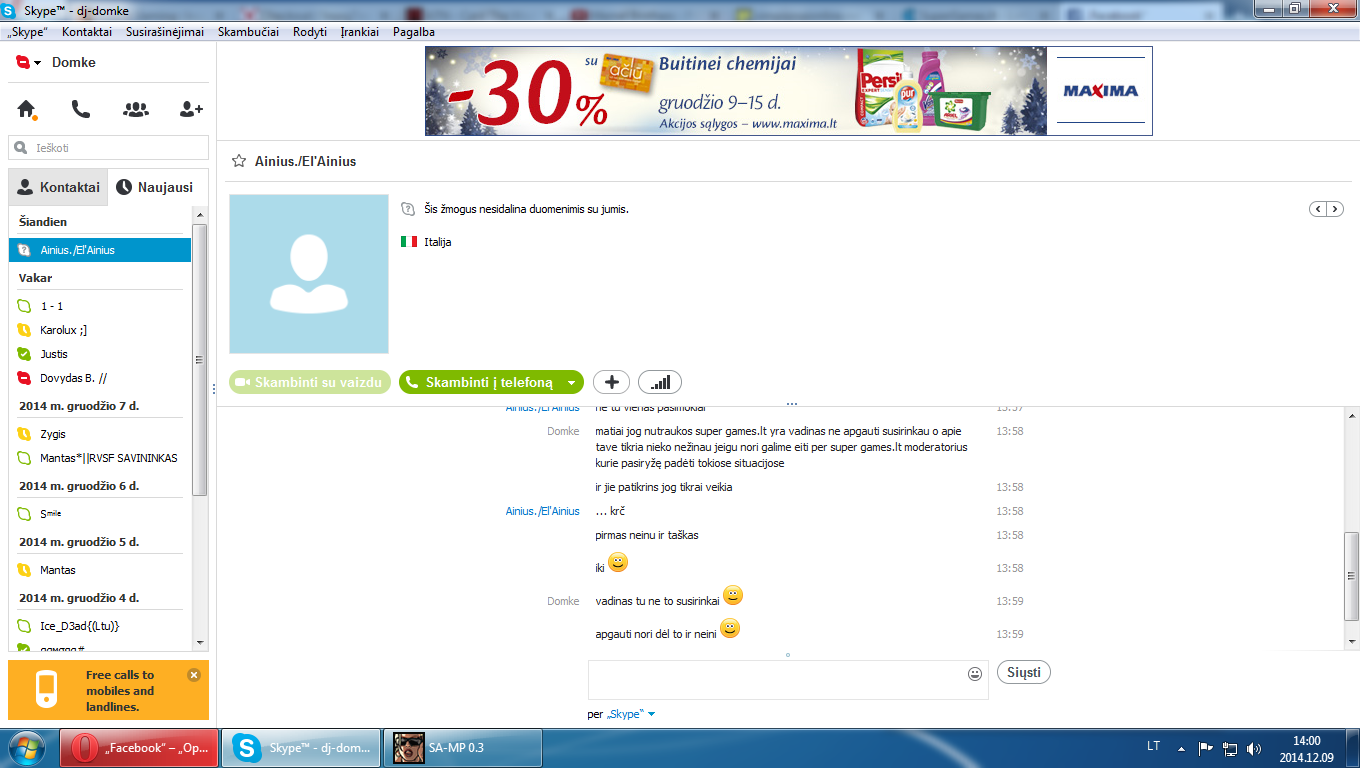This screenshot has height=768, width=1360.
Task: Click status icon next to Justis
Action: click(25, 354)
